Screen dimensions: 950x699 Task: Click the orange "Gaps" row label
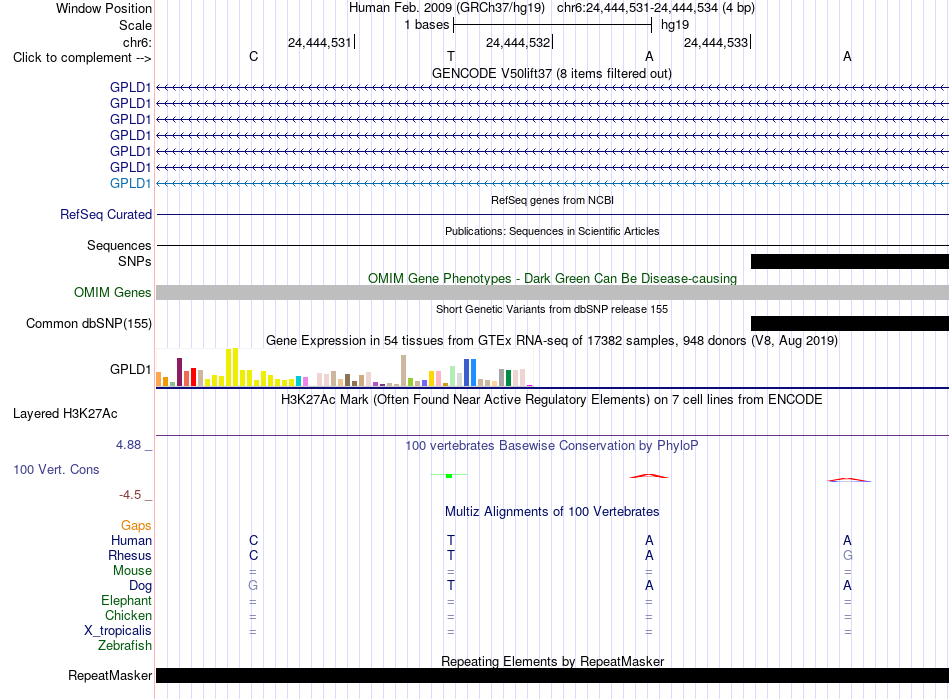[x=136, y=526]
